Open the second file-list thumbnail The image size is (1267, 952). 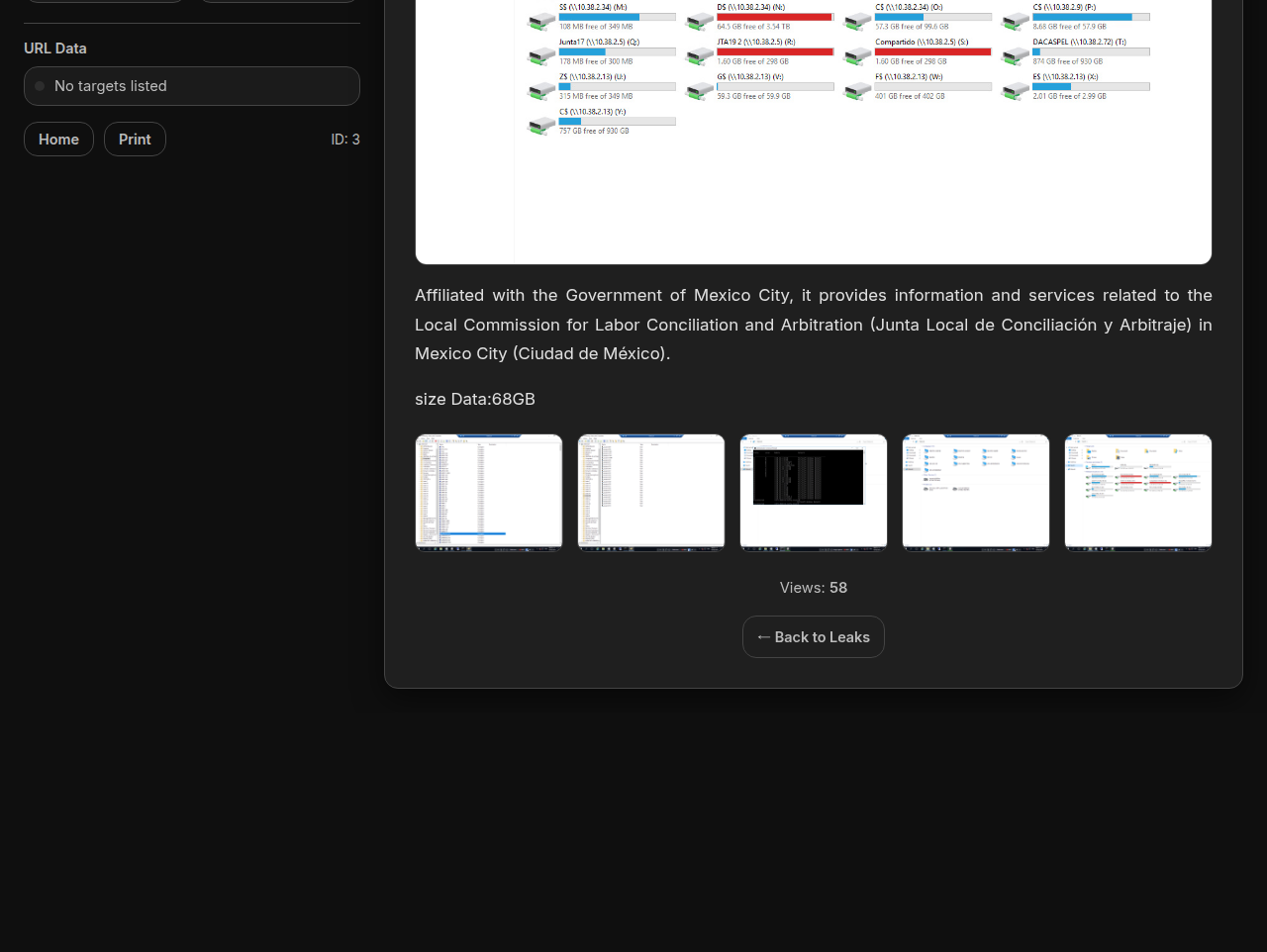coord(651,492)
